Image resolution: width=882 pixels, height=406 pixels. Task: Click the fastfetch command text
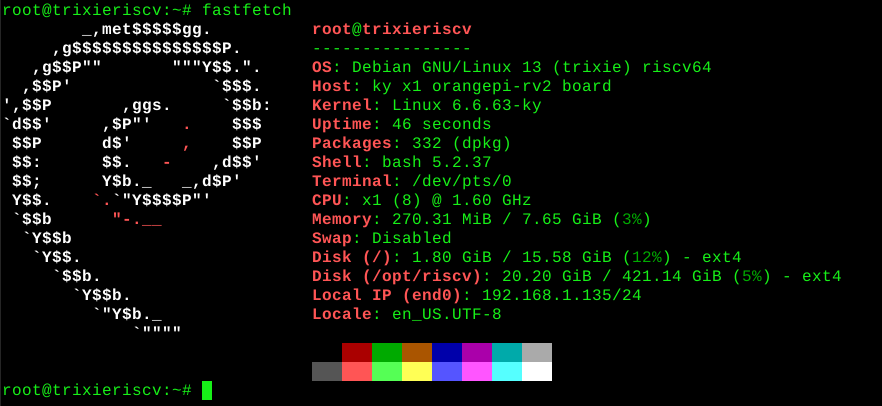(246, 10)
